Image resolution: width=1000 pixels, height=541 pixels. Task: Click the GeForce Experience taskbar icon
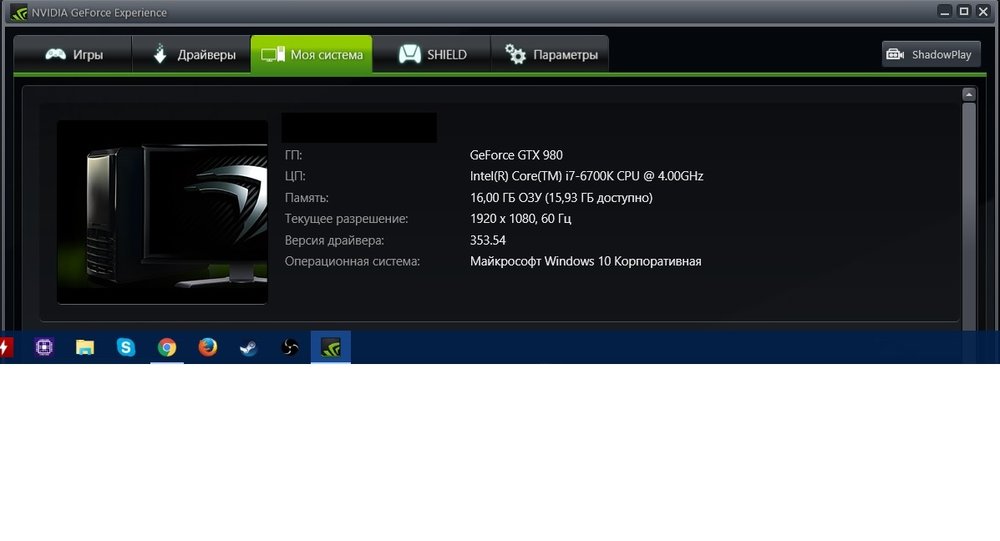point(331,347)
